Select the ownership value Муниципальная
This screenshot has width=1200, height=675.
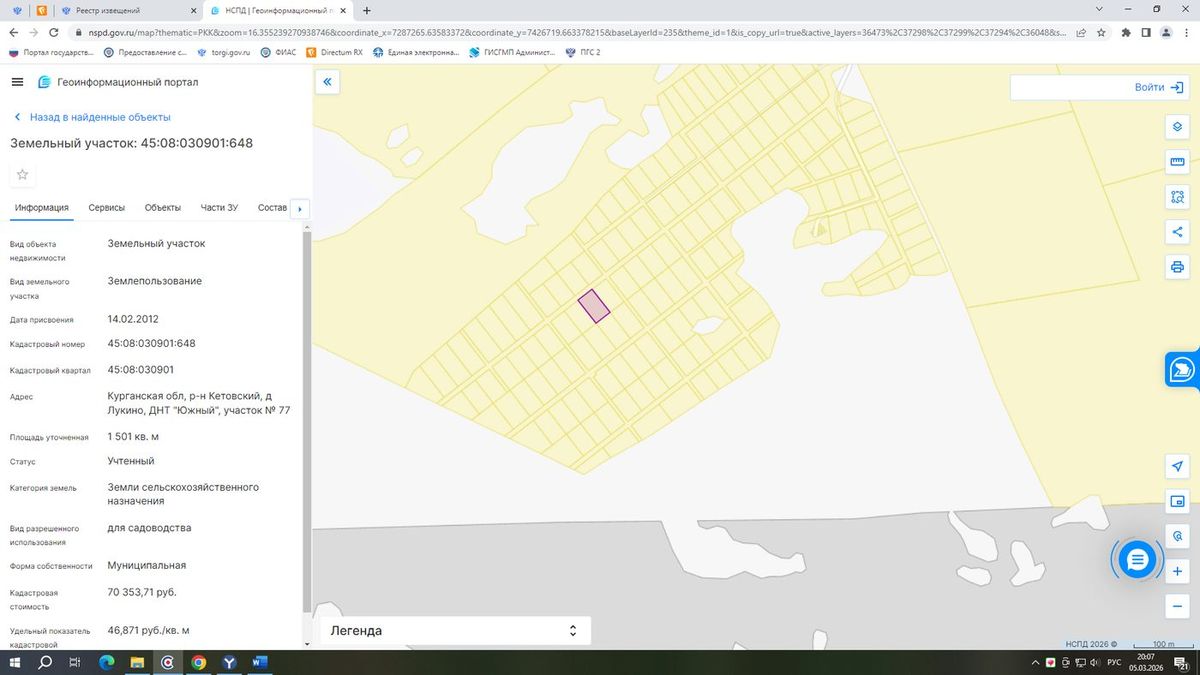147,565
